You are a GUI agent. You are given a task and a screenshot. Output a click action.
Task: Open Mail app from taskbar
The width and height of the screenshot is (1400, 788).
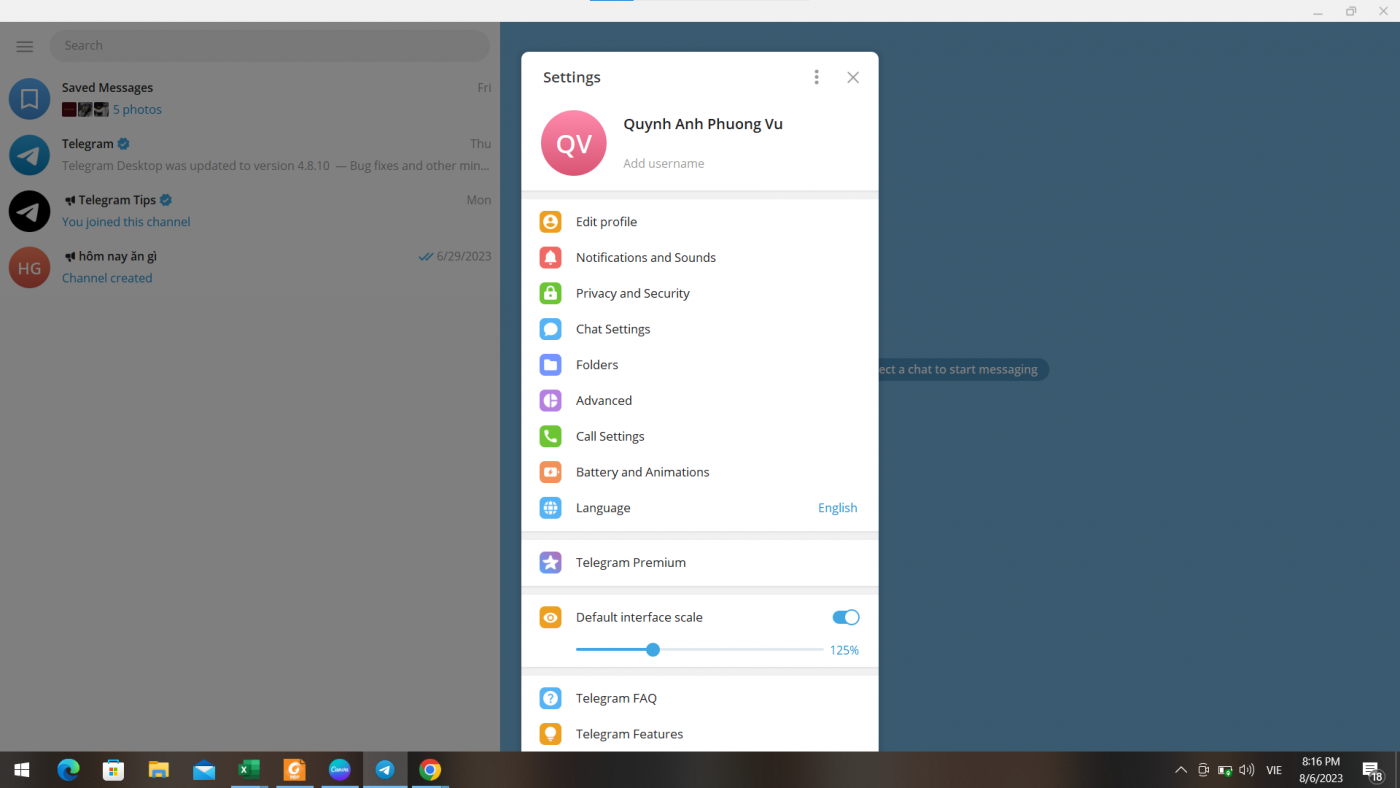point(204,770)
